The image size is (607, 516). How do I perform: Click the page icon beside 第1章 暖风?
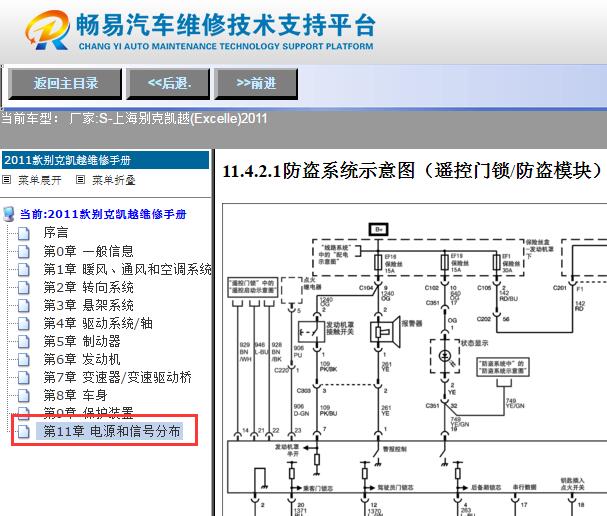(x=24, y=269)
